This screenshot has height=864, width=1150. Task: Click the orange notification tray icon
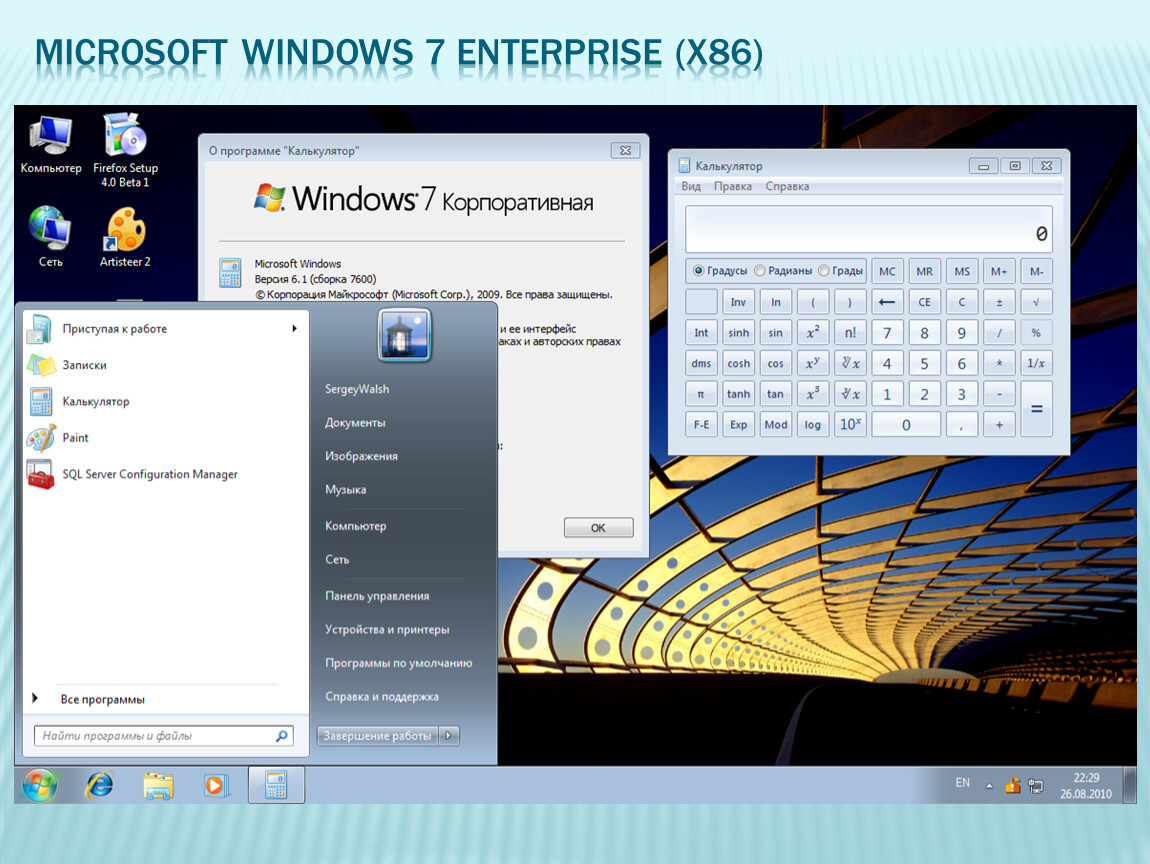pyautogui.click(x=1012, y=786)
